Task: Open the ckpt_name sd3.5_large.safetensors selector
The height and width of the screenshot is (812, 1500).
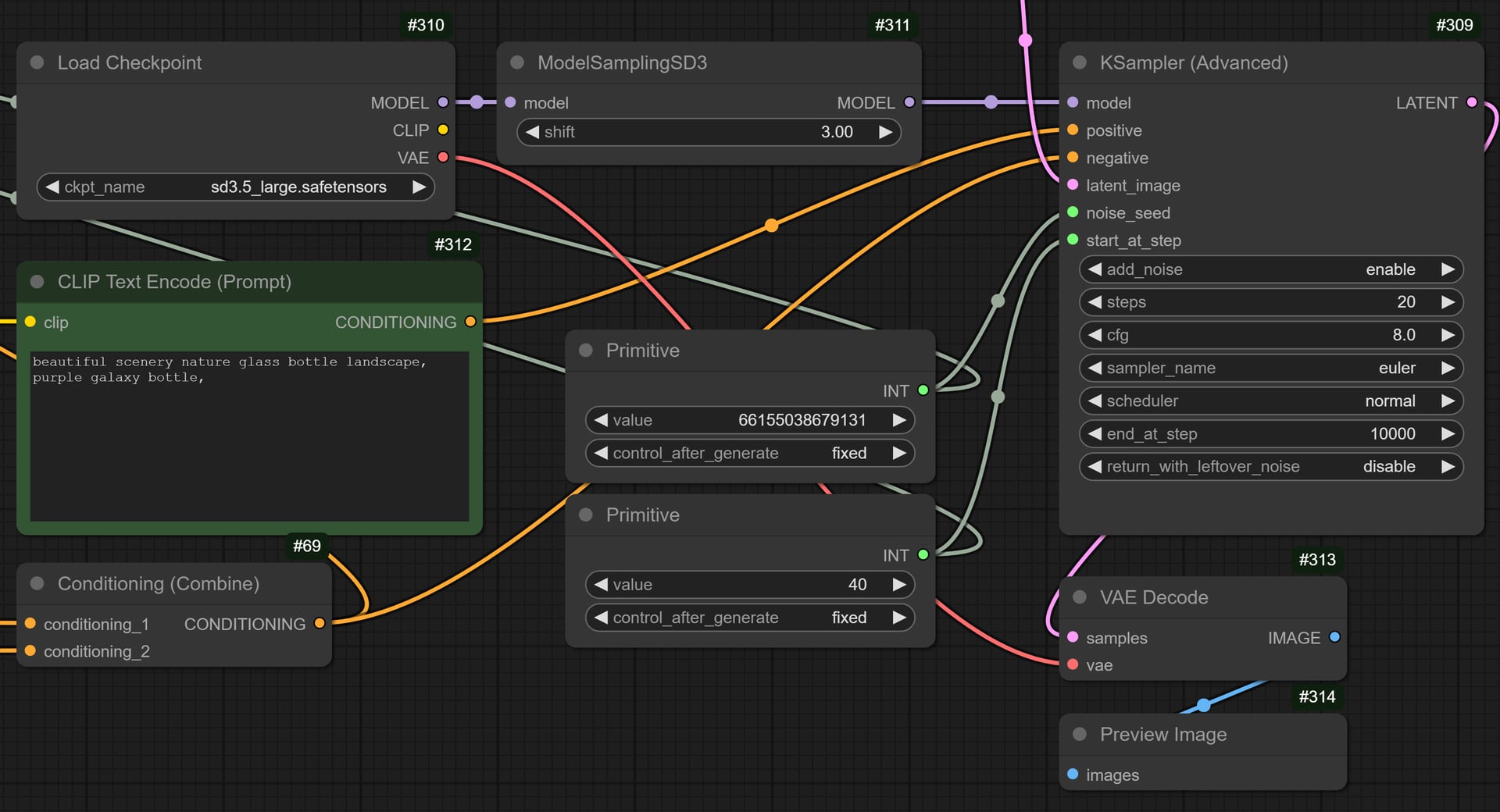Action: click(x=235, y=187)
